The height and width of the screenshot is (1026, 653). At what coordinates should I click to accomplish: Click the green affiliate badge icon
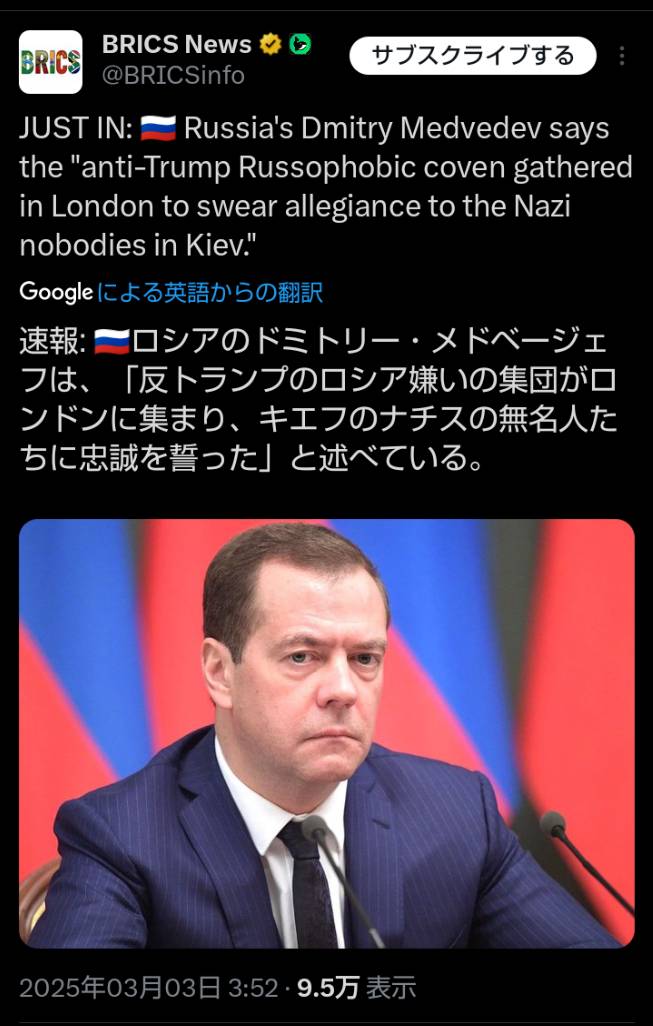[300, 44]
